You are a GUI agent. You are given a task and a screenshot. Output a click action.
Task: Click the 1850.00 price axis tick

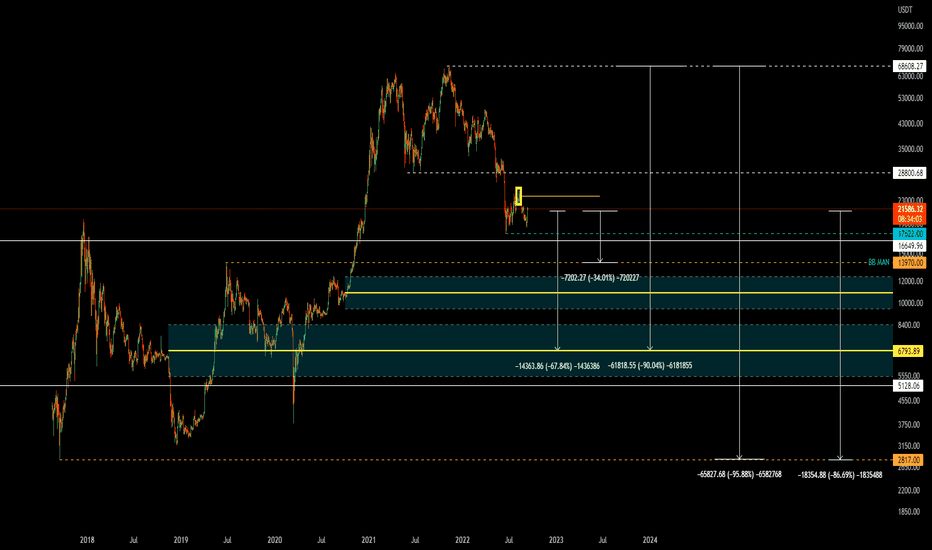point(910,511)
